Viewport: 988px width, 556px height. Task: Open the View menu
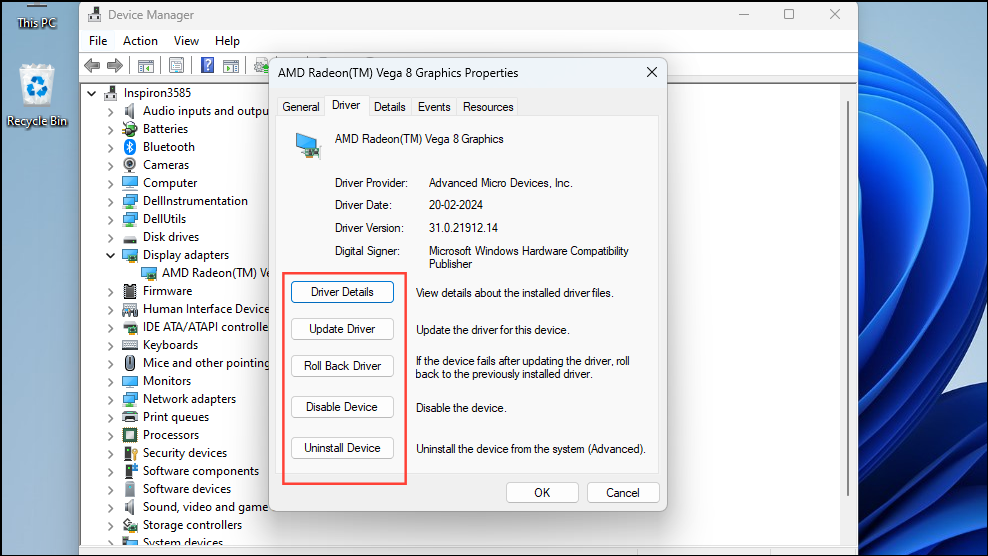186,41
